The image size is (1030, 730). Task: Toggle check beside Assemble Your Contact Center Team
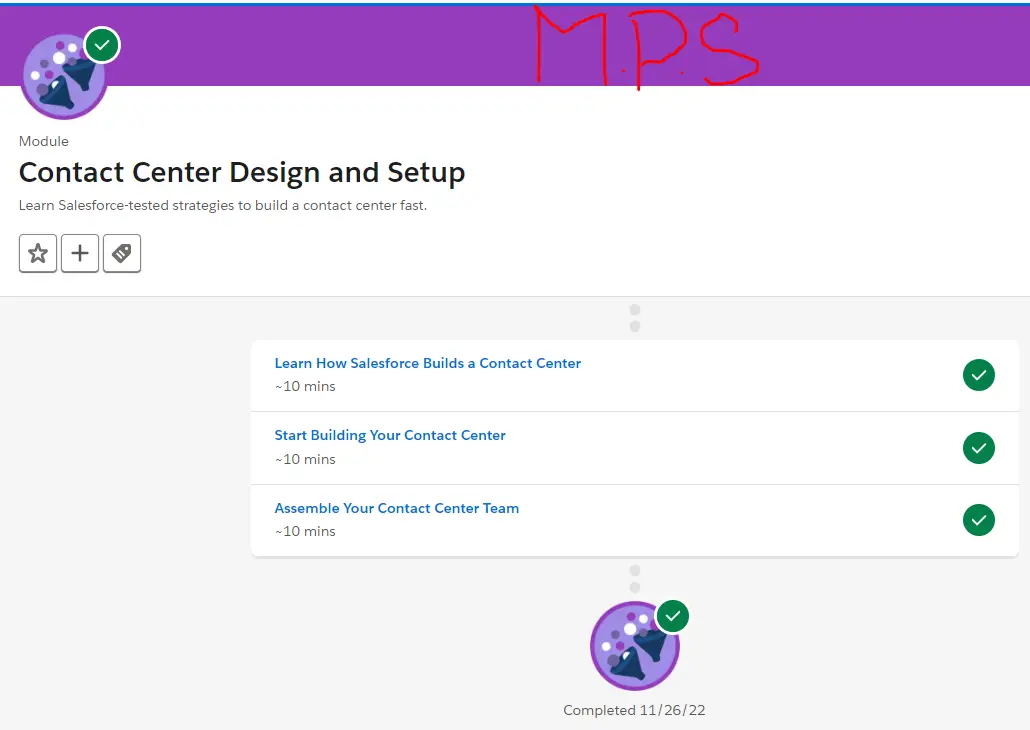pyautogui.click(x=978, y=520)
